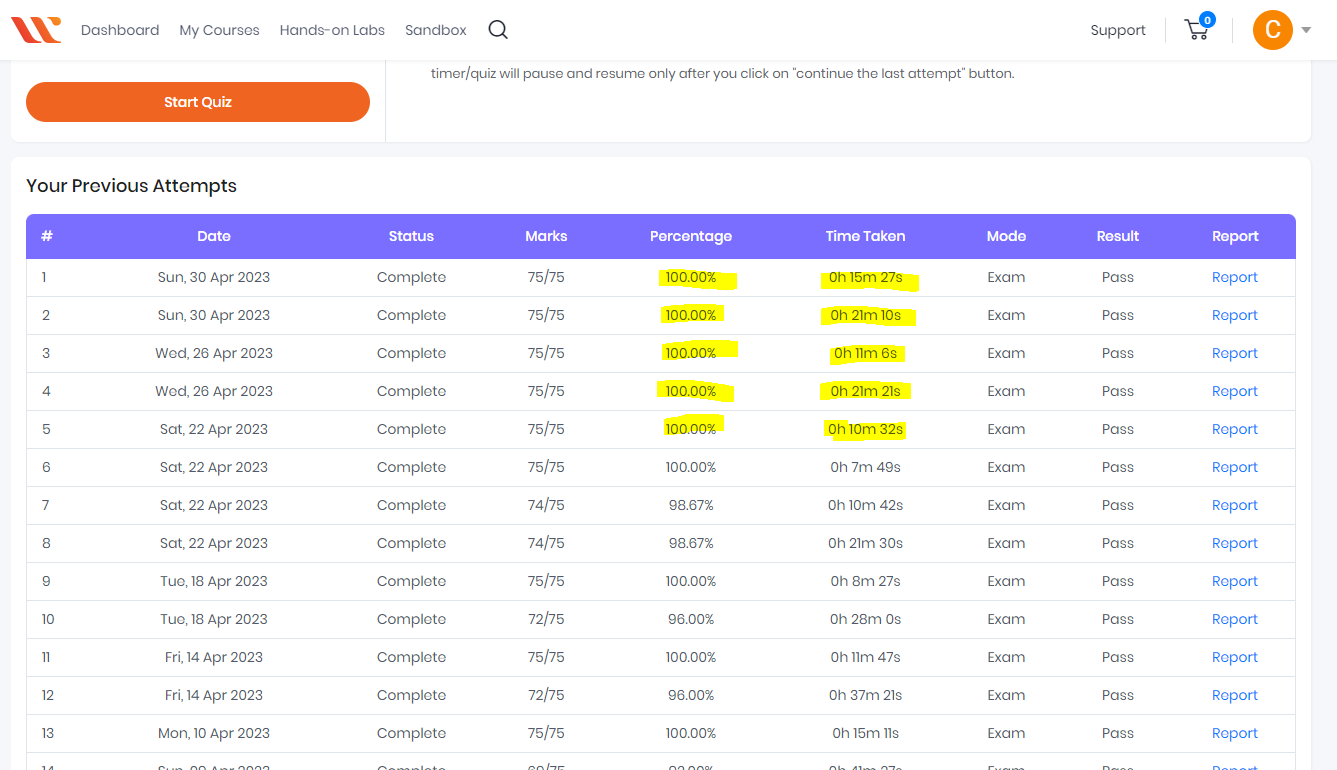Screen dimensions: 1337x770
Task: Click 98.67% in attempt 7 row
Action: [691, 505]
